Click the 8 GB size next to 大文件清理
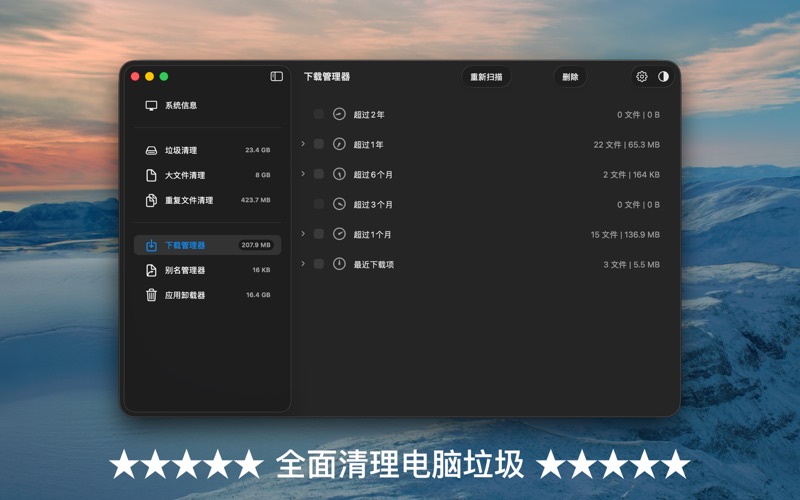 [263, 175]
